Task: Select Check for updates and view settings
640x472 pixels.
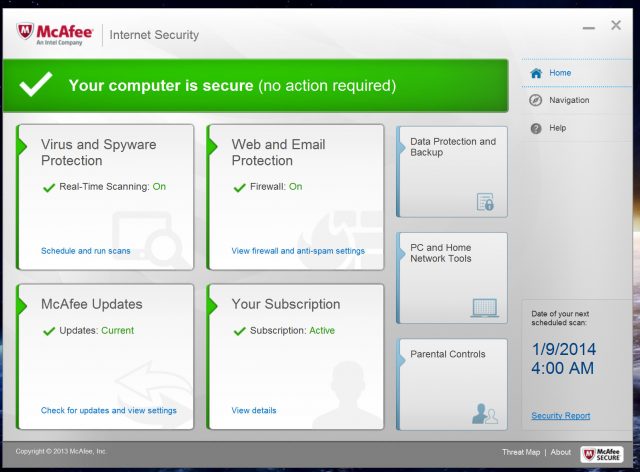Action: [x=109, y=410]
